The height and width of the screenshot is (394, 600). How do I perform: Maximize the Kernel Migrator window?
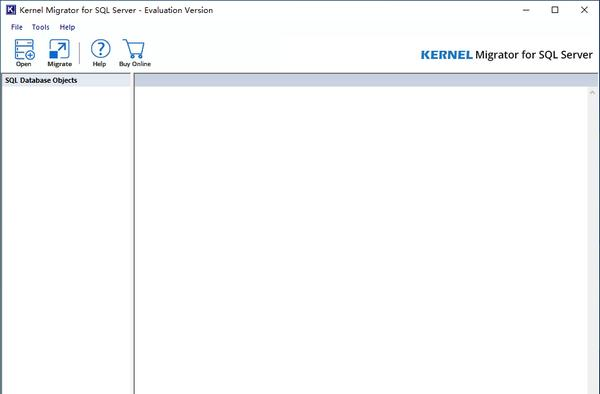555,10
